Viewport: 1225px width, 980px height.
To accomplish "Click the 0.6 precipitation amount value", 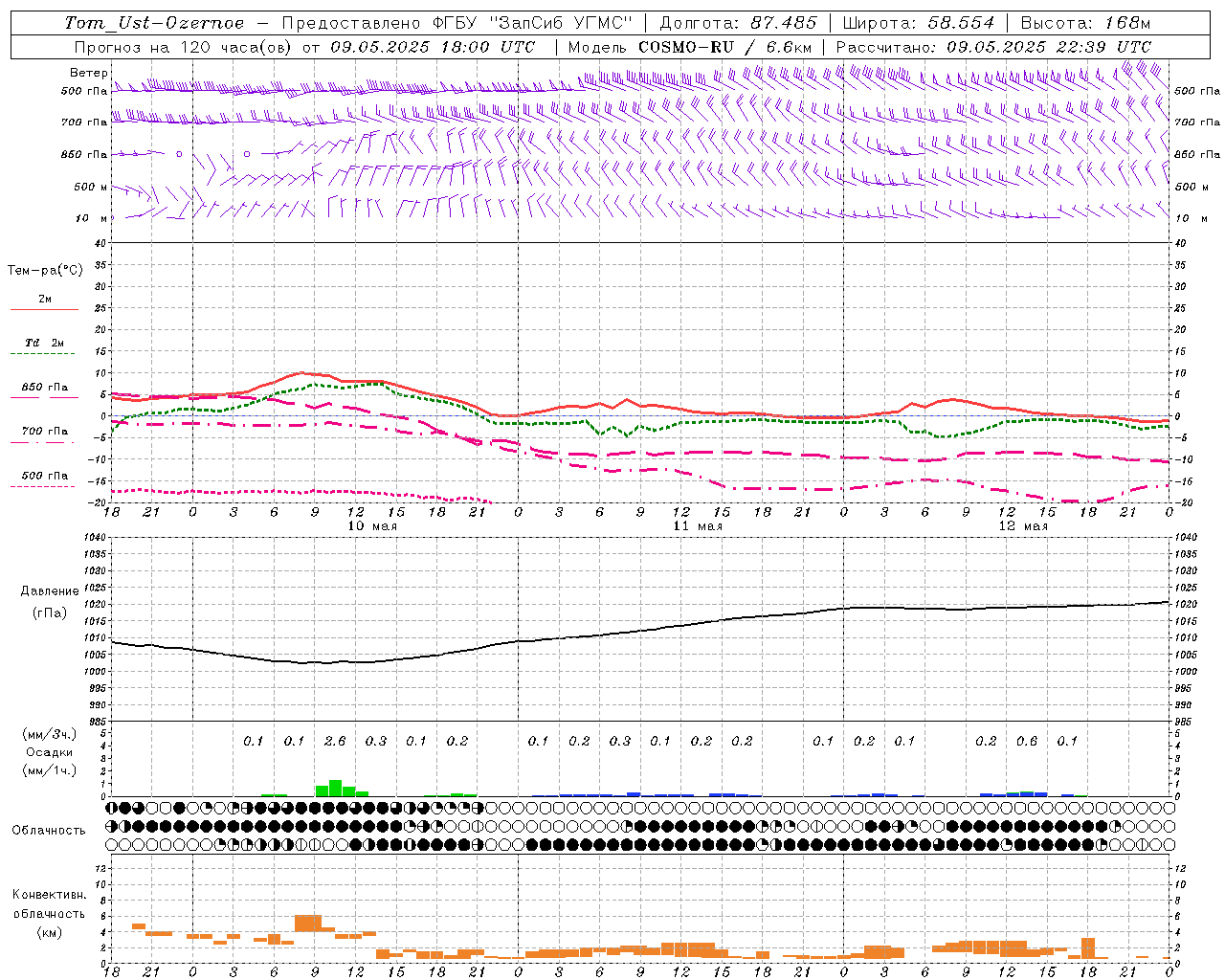I will tap(1027, 741).
